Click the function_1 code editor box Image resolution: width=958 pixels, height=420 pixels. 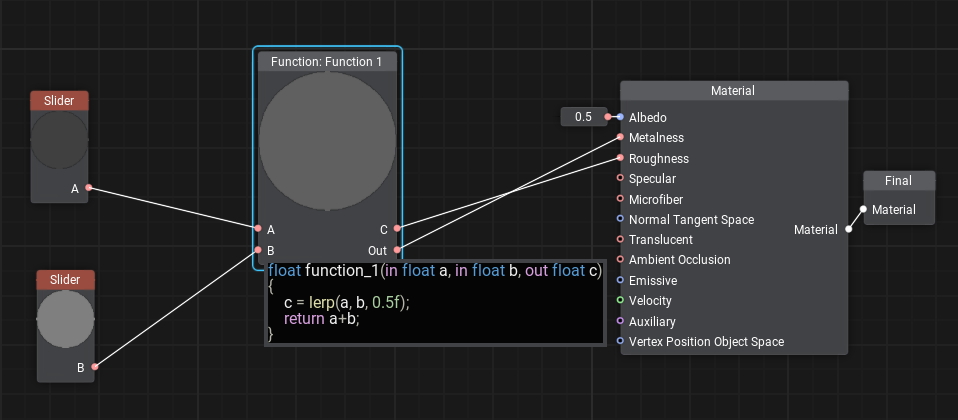pyautogui.click(x=435, y=304)
